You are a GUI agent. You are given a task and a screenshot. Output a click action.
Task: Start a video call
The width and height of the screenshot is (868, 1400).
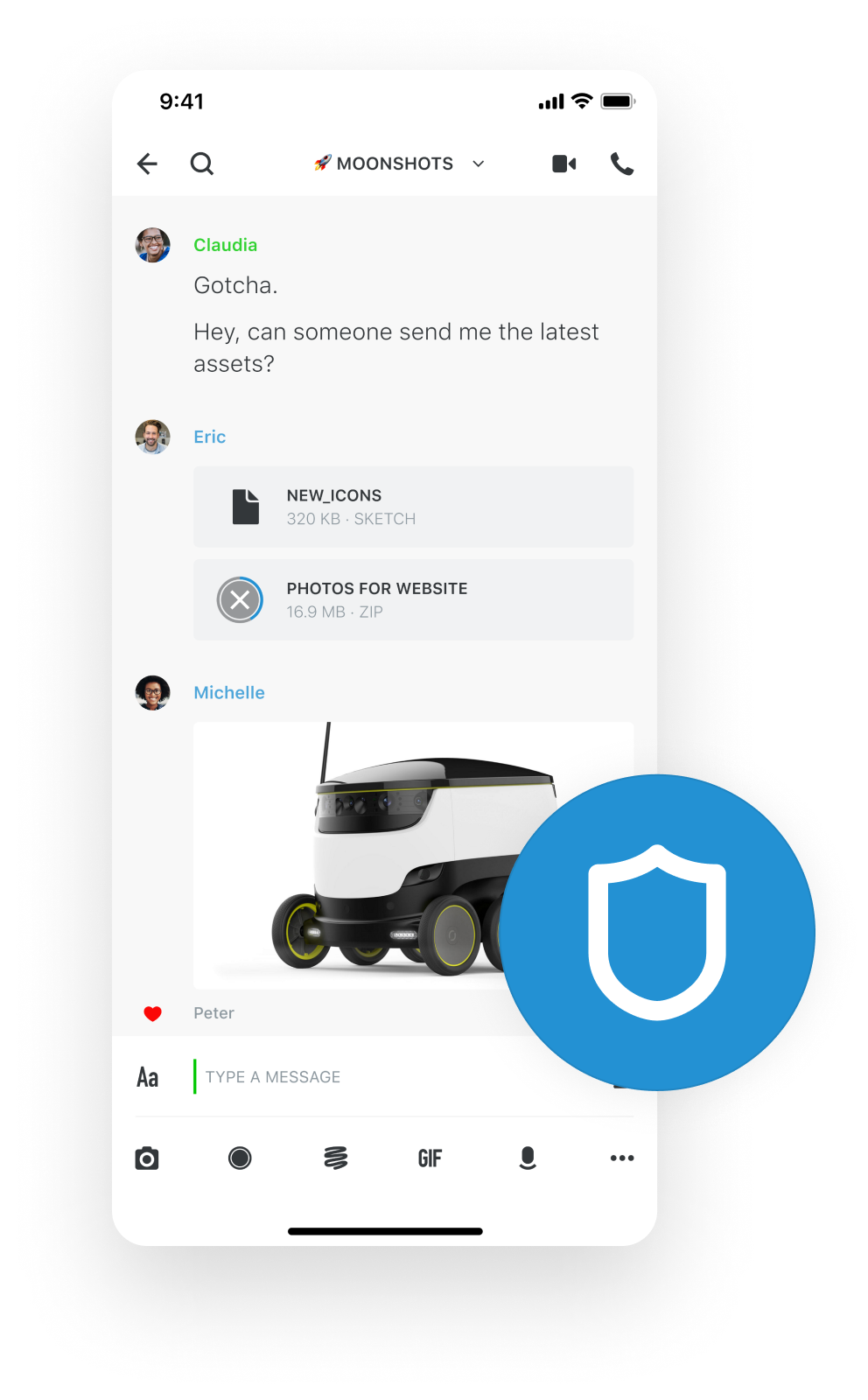tap(564, 164)
